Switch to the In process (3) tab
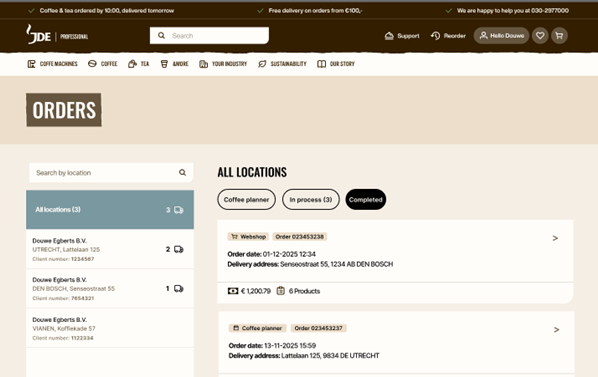This screenshot has height=377, width=598. [310, 199]
